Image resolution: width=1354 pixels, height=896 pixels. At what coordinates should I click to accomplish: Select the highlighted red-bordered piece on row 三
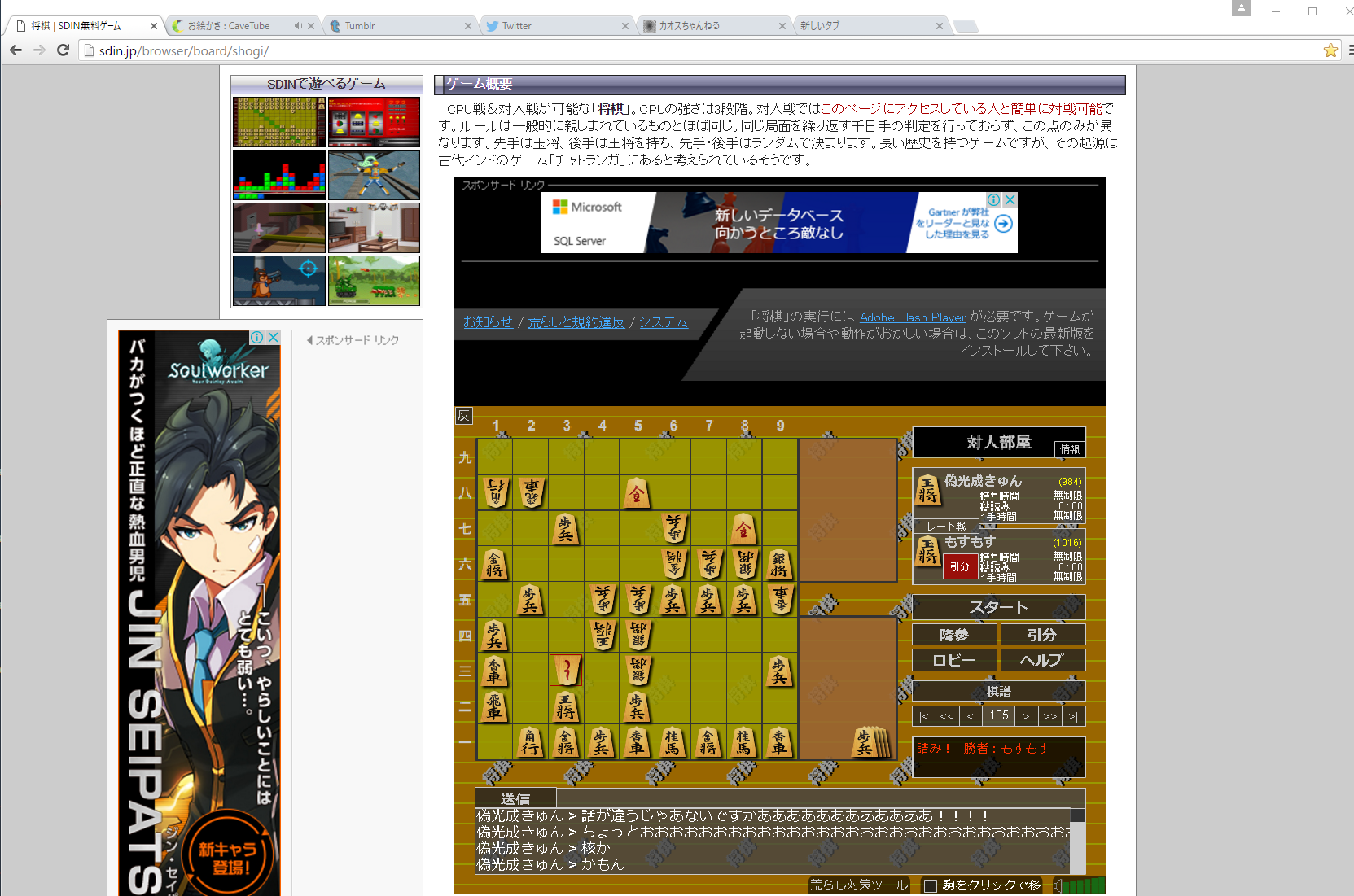(566, 671)
